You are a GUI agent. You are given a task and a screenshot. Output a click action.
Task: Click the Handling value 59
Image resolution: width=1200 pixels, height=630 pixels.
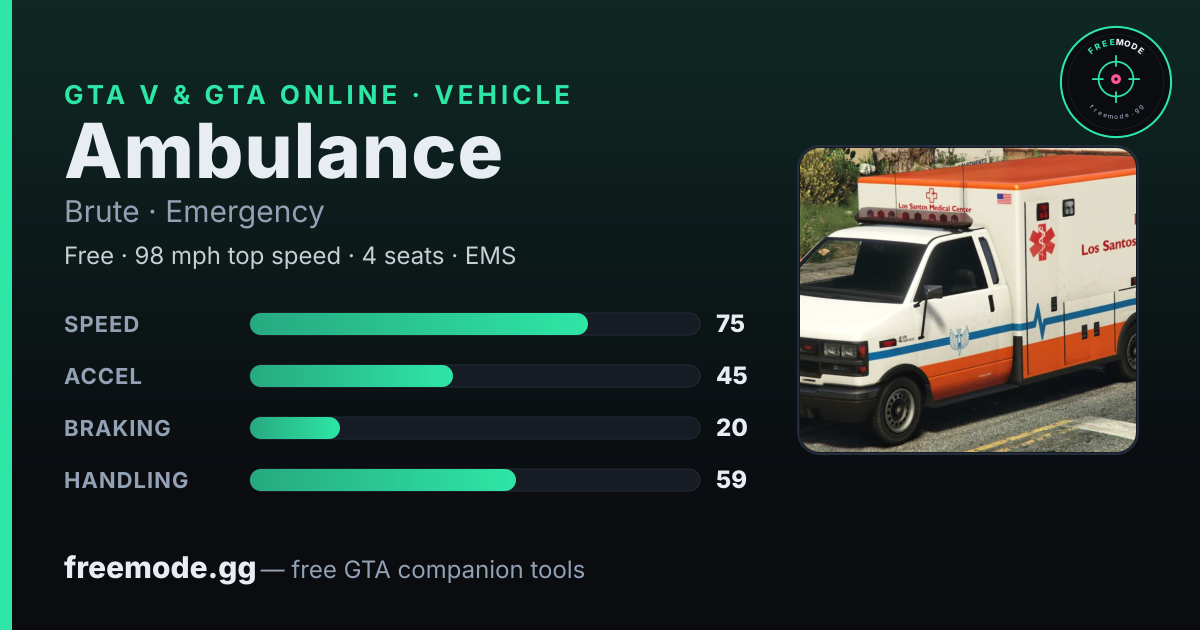point(732,480)
